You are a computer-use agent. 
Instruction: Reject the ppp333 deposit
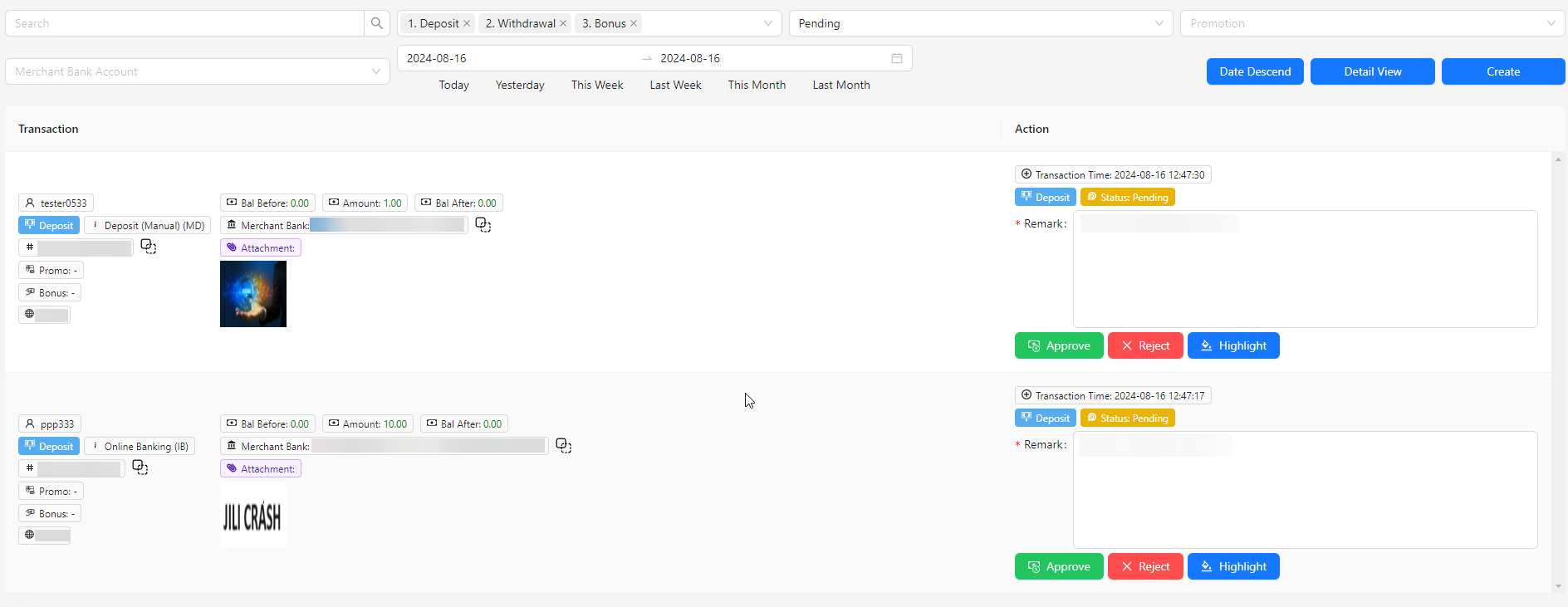point(1144,566)
